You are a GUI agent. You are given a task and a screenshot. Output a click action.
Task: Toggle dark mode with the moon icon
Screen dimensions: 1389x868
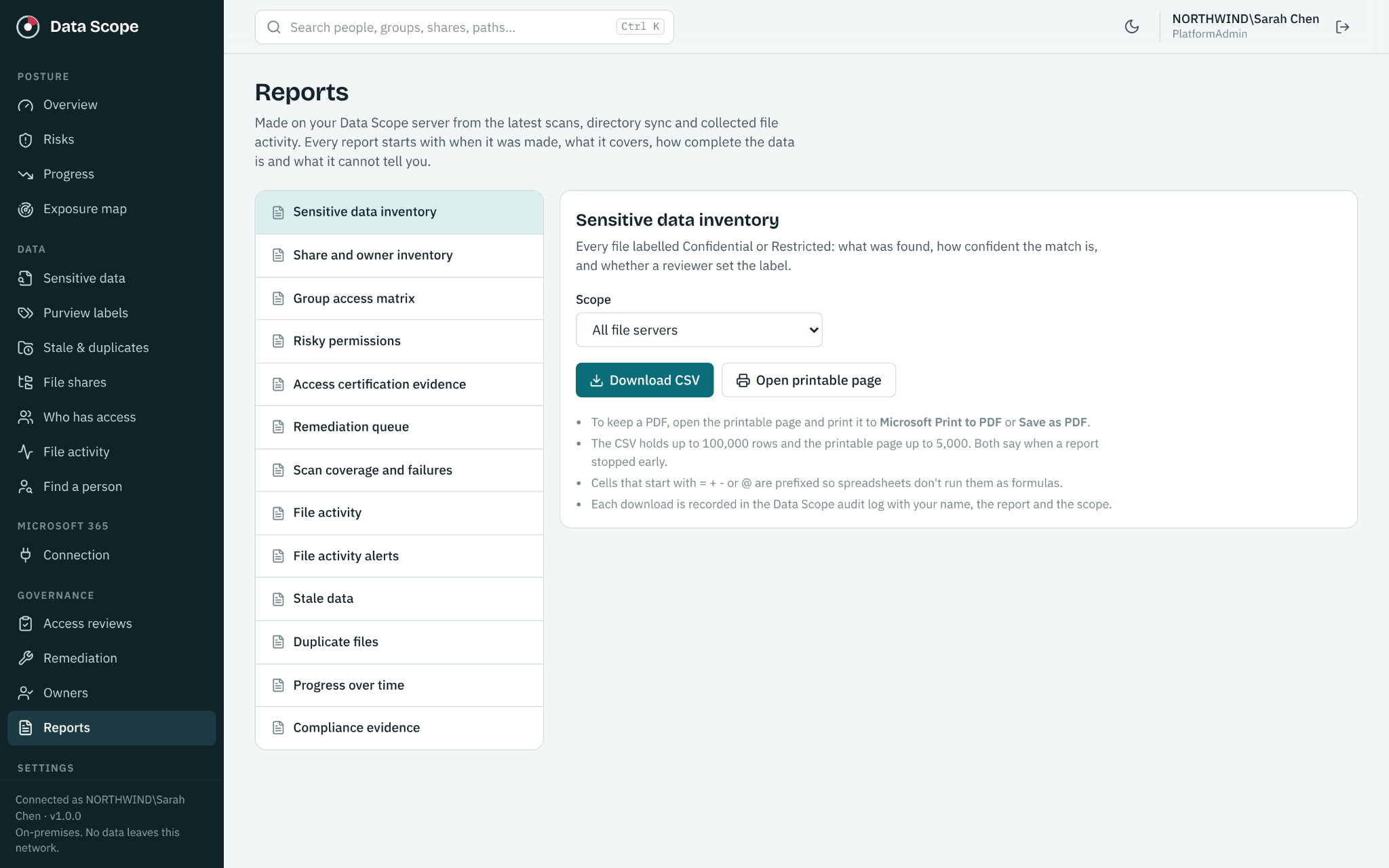pyautogui.click(x=1132, y=26)
